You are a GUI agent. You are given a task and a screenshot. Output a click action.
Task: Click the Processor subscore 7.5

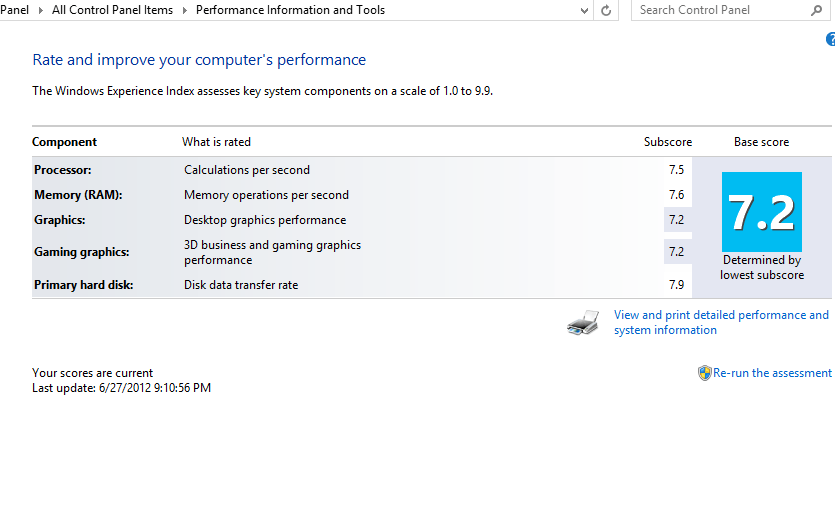pos(676,170)
